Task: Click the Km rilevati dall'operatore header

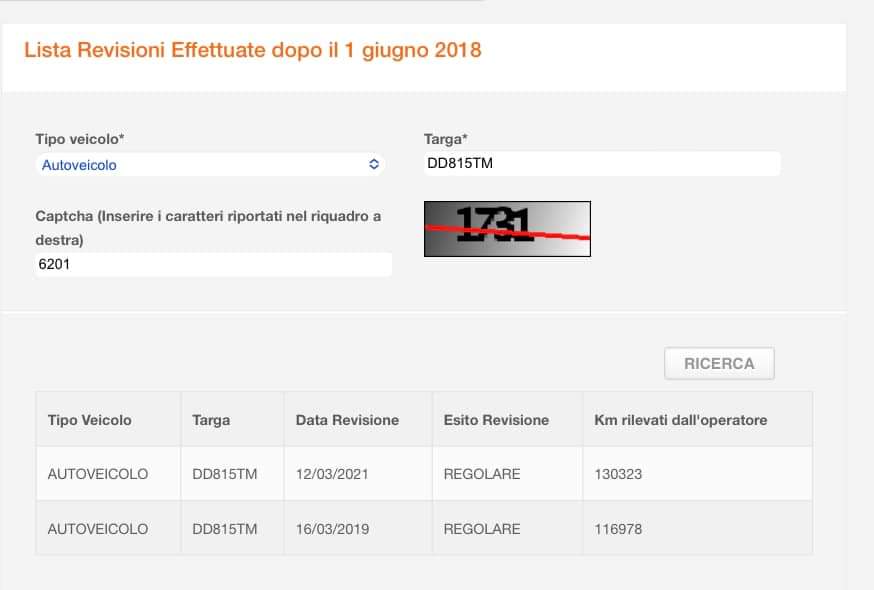Action: coord(680,420)
